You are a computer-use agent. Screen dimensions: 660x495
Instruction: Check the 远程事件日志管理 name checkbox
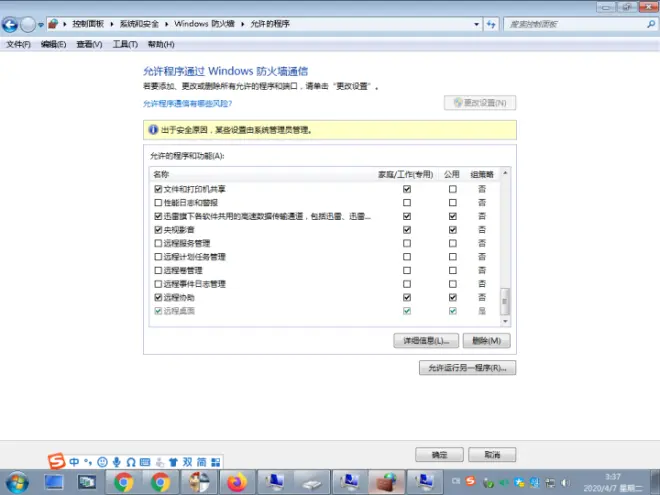click(158, 284)
